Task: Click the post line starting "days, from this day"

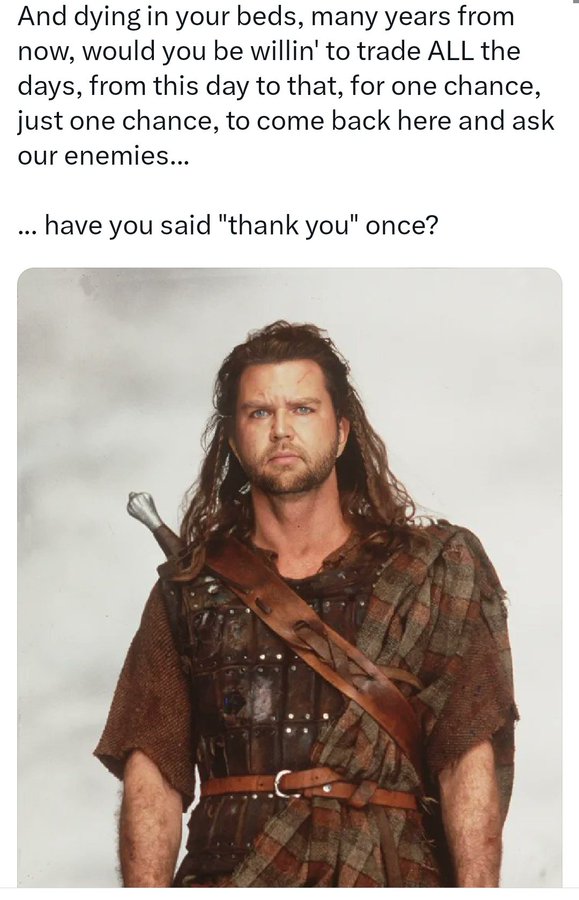Action: [x=279, y=86]
